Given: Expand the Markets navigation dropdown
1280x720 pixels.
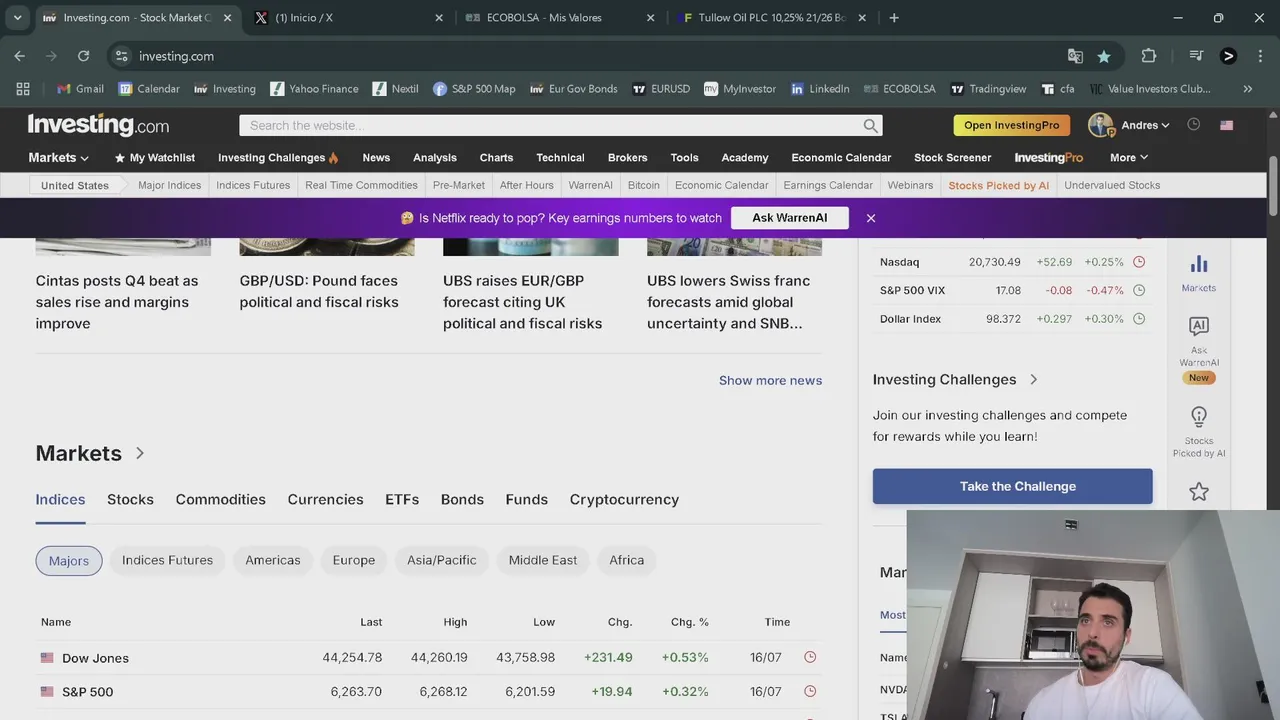Looking at the screenshot, I should pyautogui.click(x=59, y=158).
